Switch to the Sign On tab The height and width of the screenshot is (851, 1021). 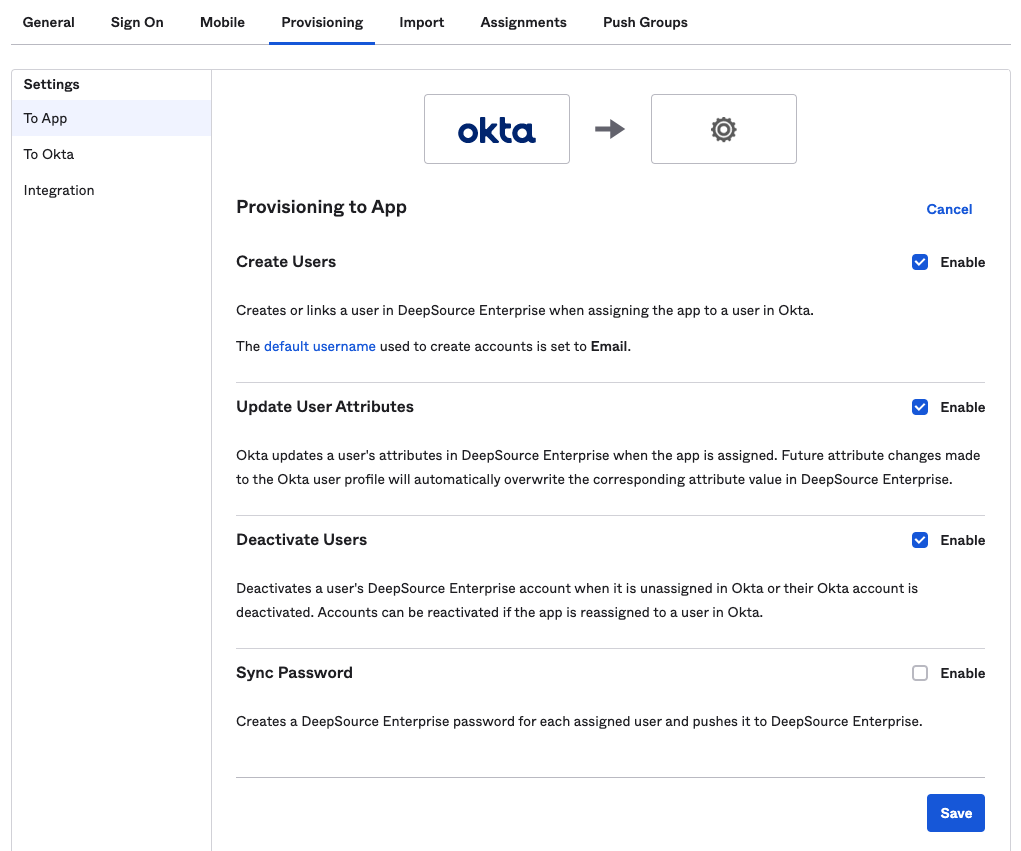pyautogui.click(x=137, y=22)
